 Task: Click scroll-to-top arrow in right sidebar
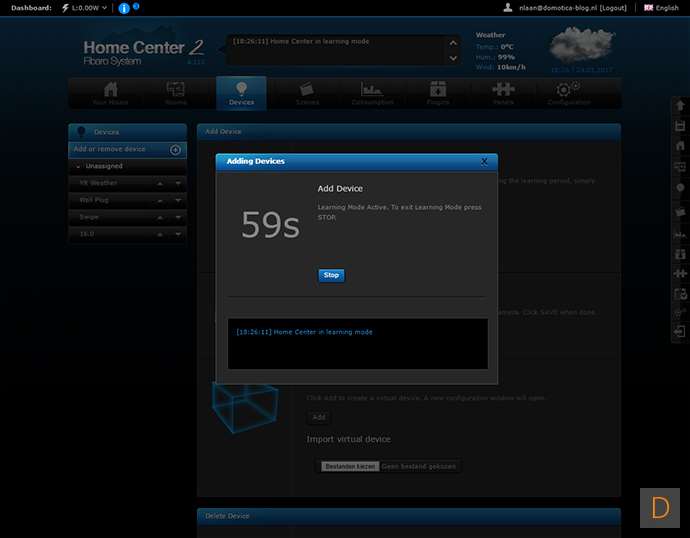point(680,106)
